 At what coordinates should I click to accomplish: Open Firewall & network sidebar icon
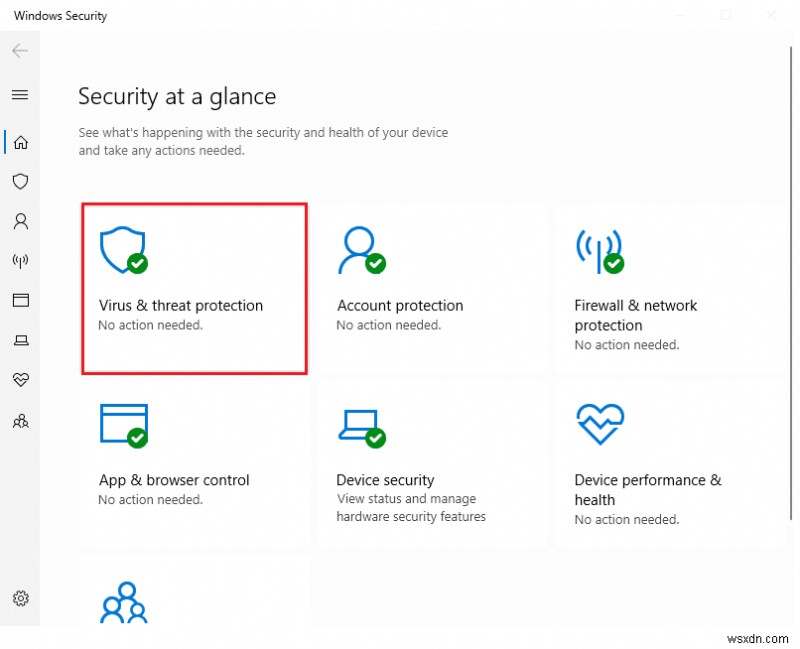point(20,261)
